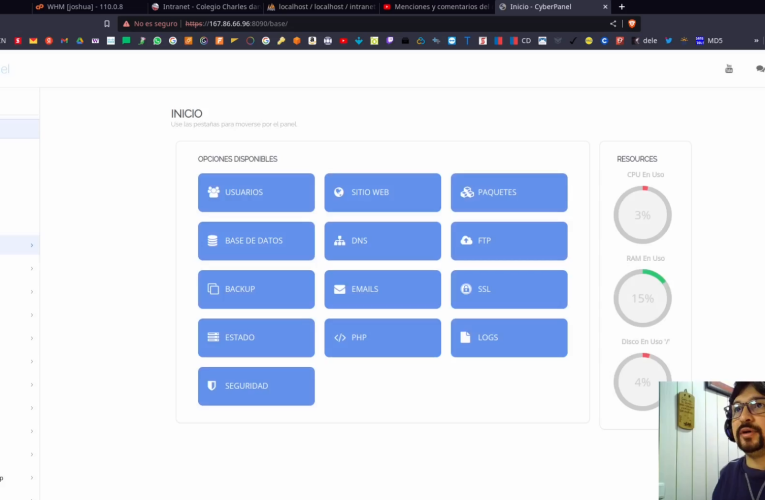Switch to Menciones y comentarios tab
The width and height of the screenshot is (765, 500).
coord(437,7)
